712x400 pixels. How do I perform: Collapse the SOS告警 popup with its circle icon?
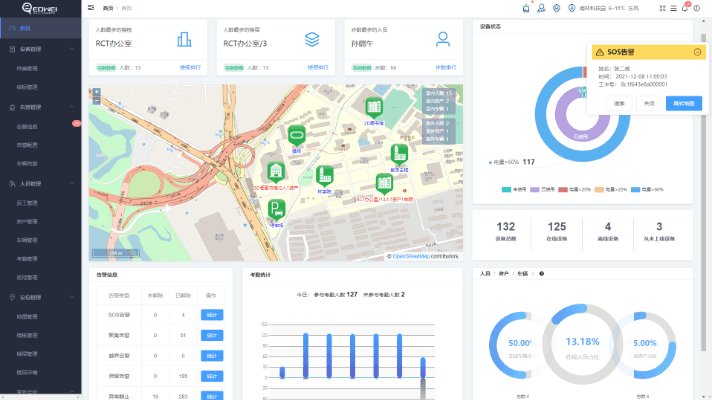pyautogui.click(x=697, y=52)
